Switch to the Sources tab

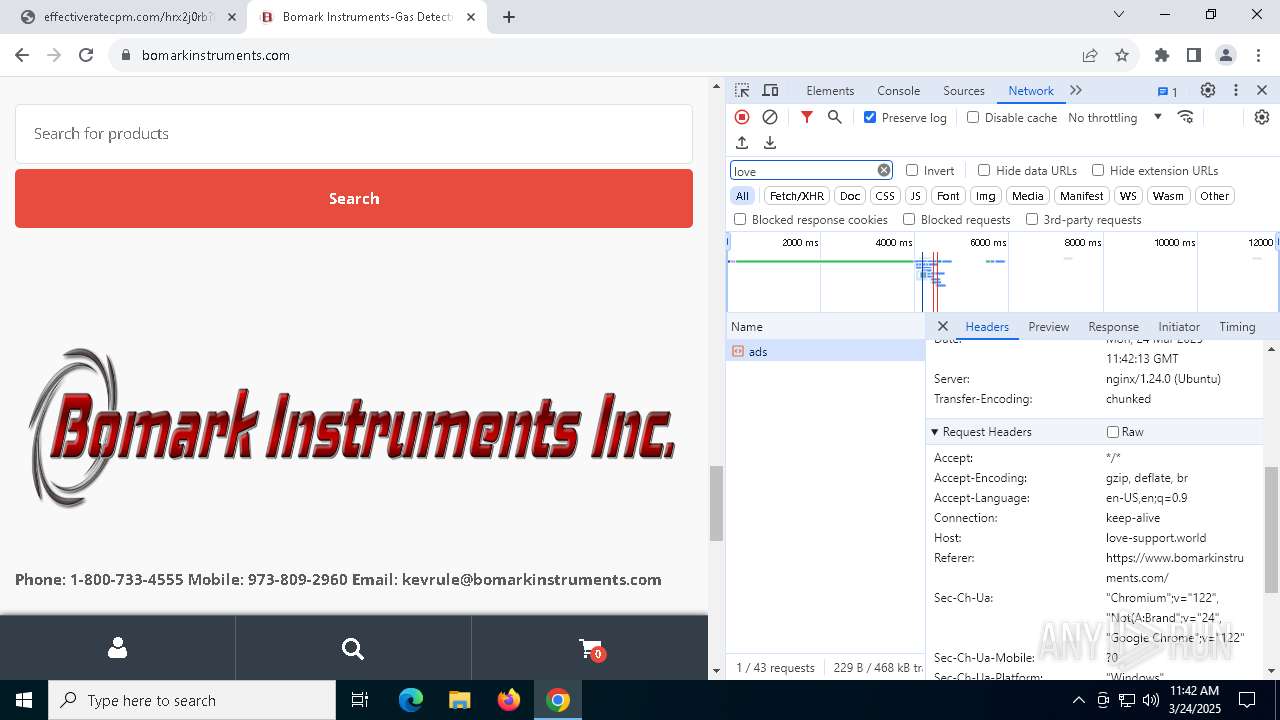[964, 90]
